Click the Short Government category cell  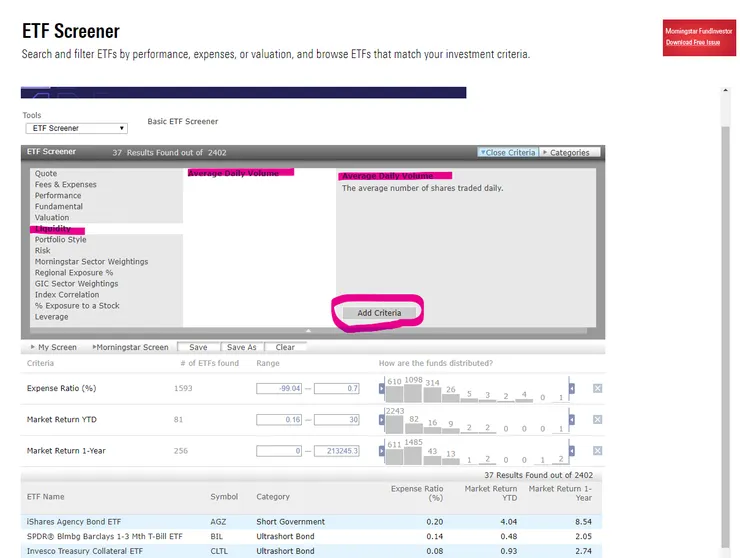point(290,522)
